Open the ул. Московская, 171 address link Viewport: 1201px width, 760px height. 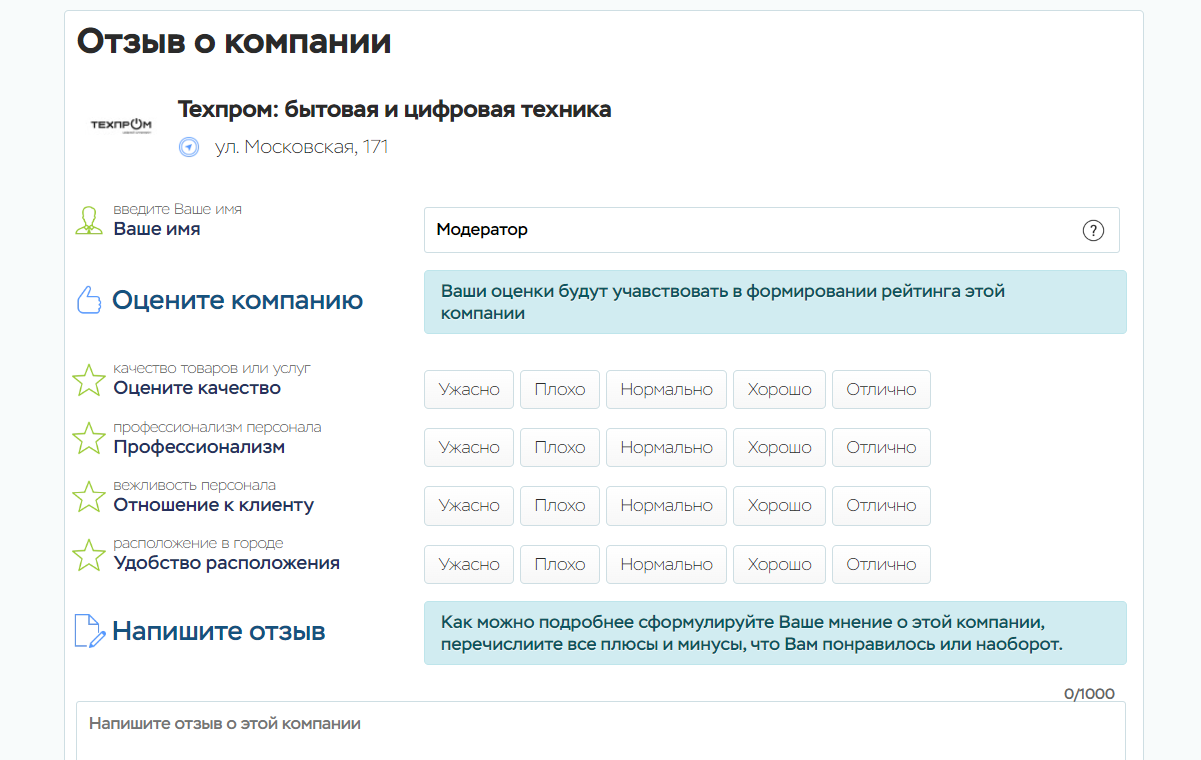301,147
